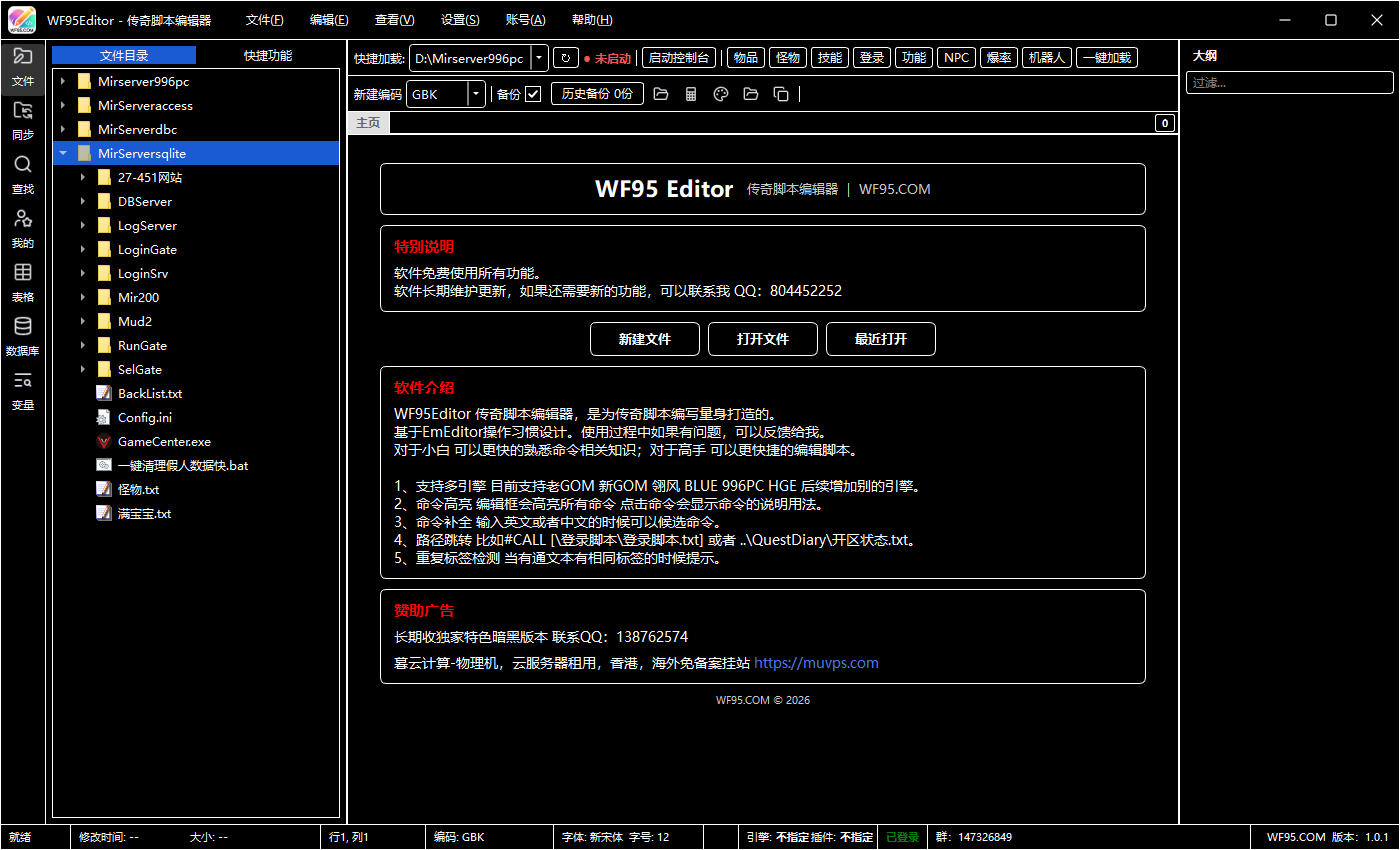
Task: Click the SelGate folder icon
Action: click(x=104, y=369)
